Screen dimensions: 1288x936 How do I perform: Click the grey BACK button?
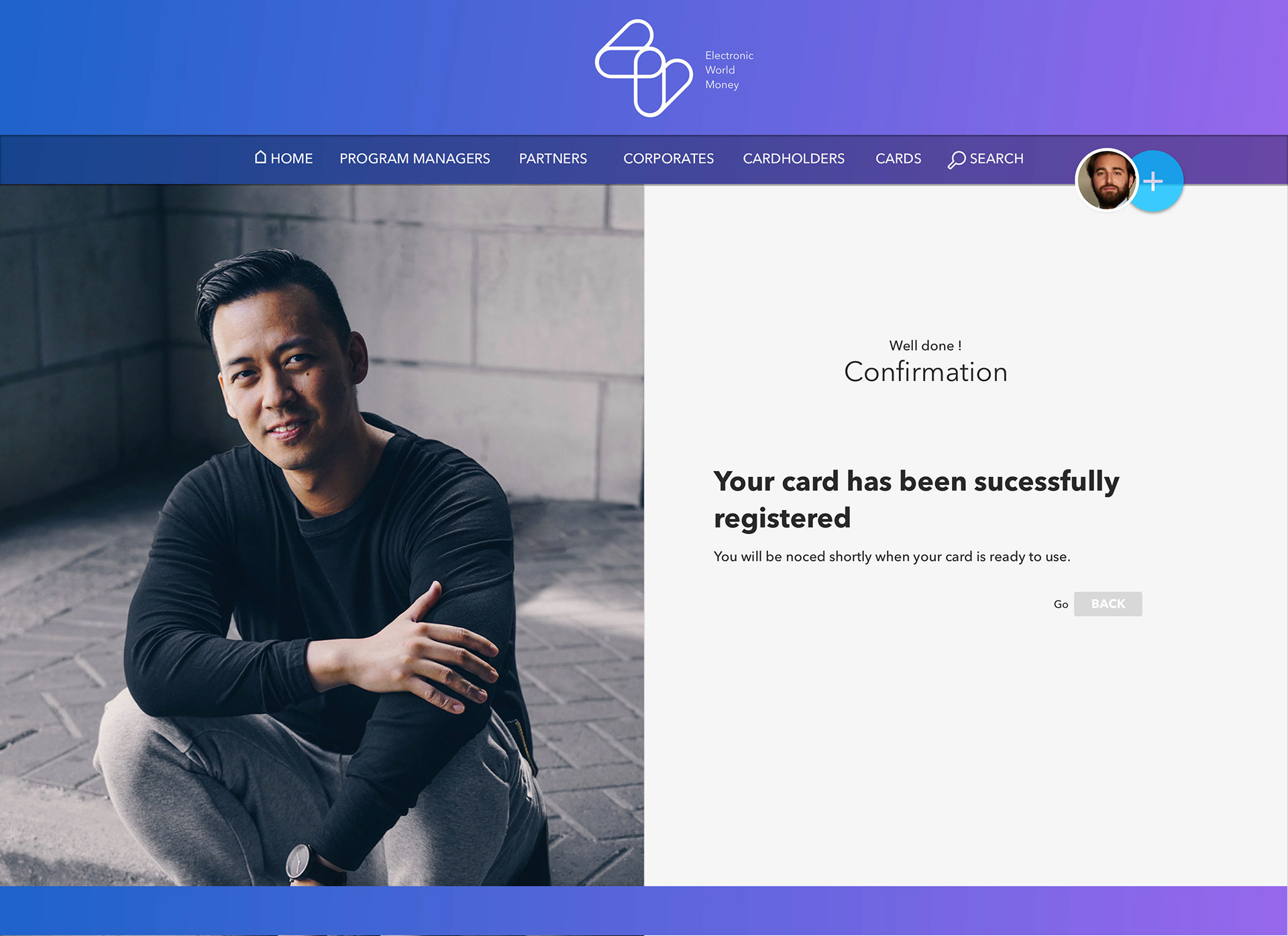point(1108,604)
